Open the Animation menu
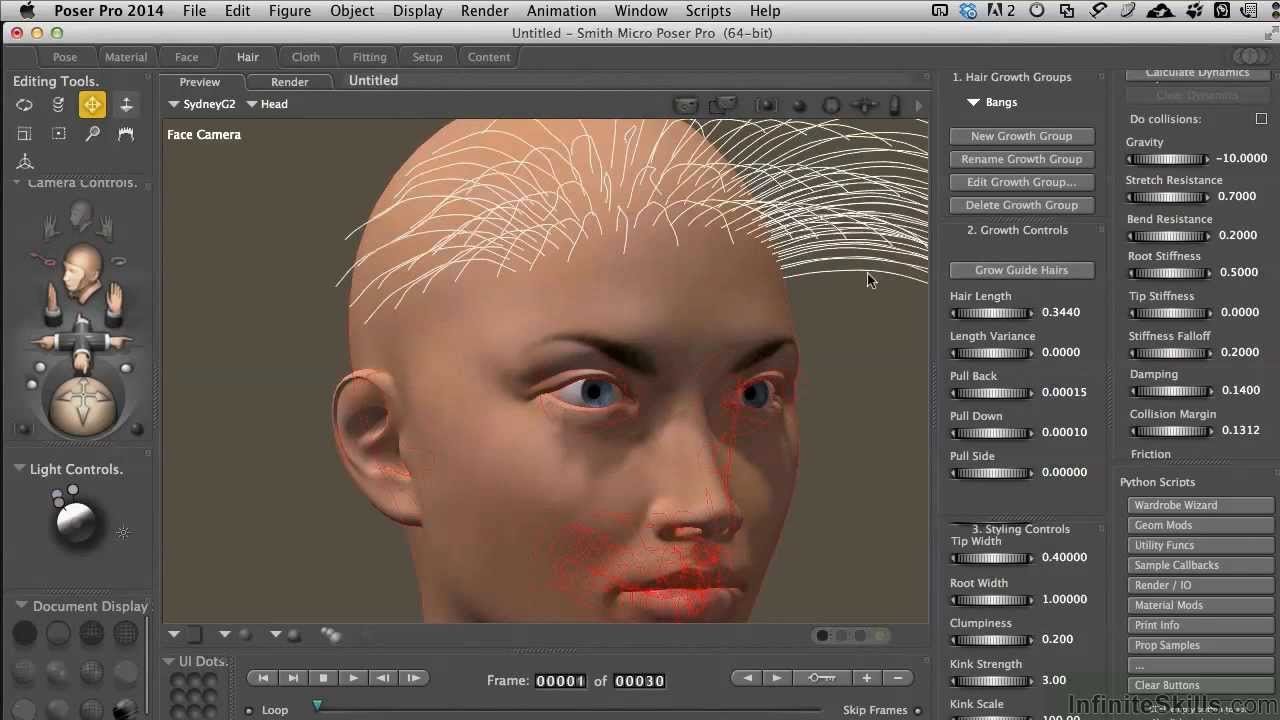 [x=561, y=11]
